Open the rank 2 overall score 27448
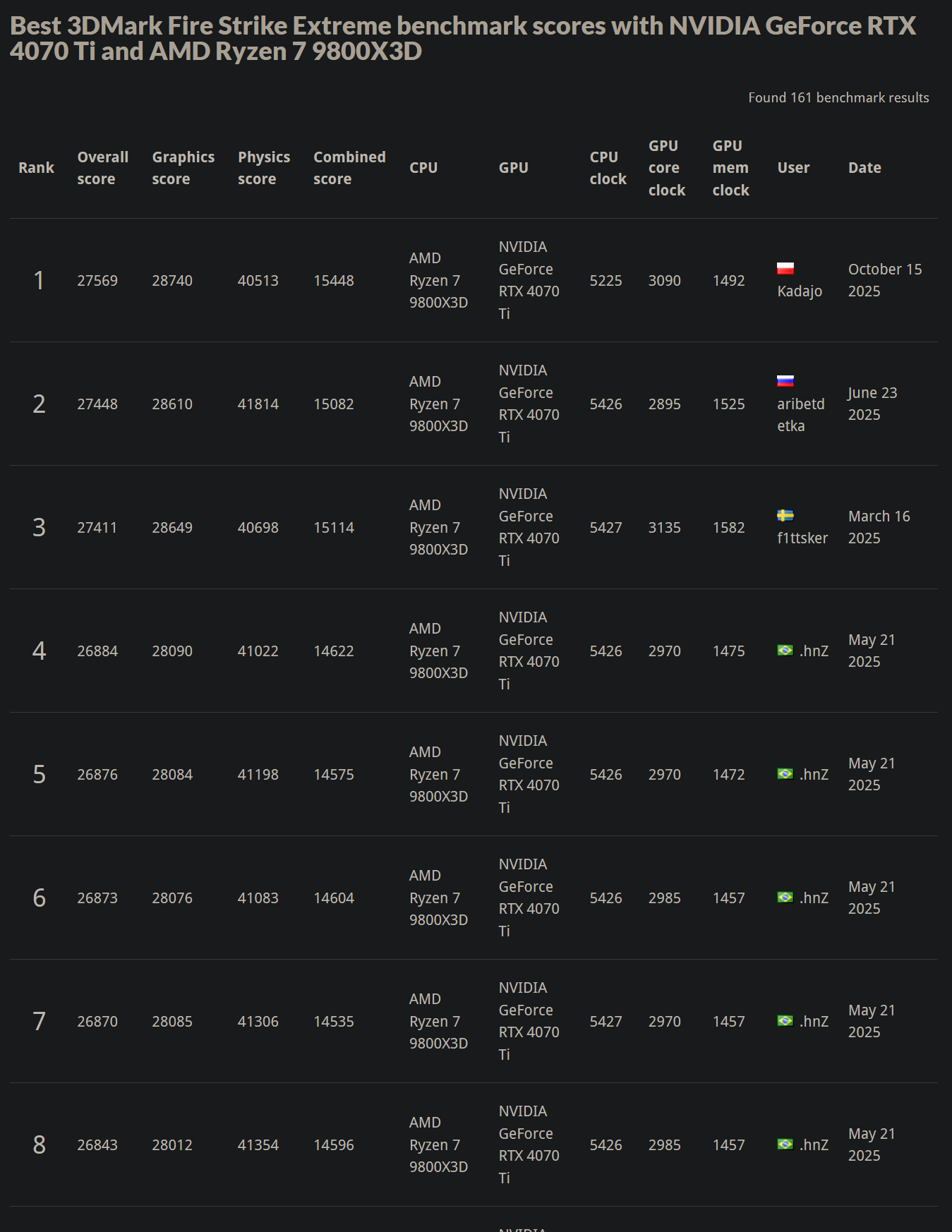 coord(97,404)
